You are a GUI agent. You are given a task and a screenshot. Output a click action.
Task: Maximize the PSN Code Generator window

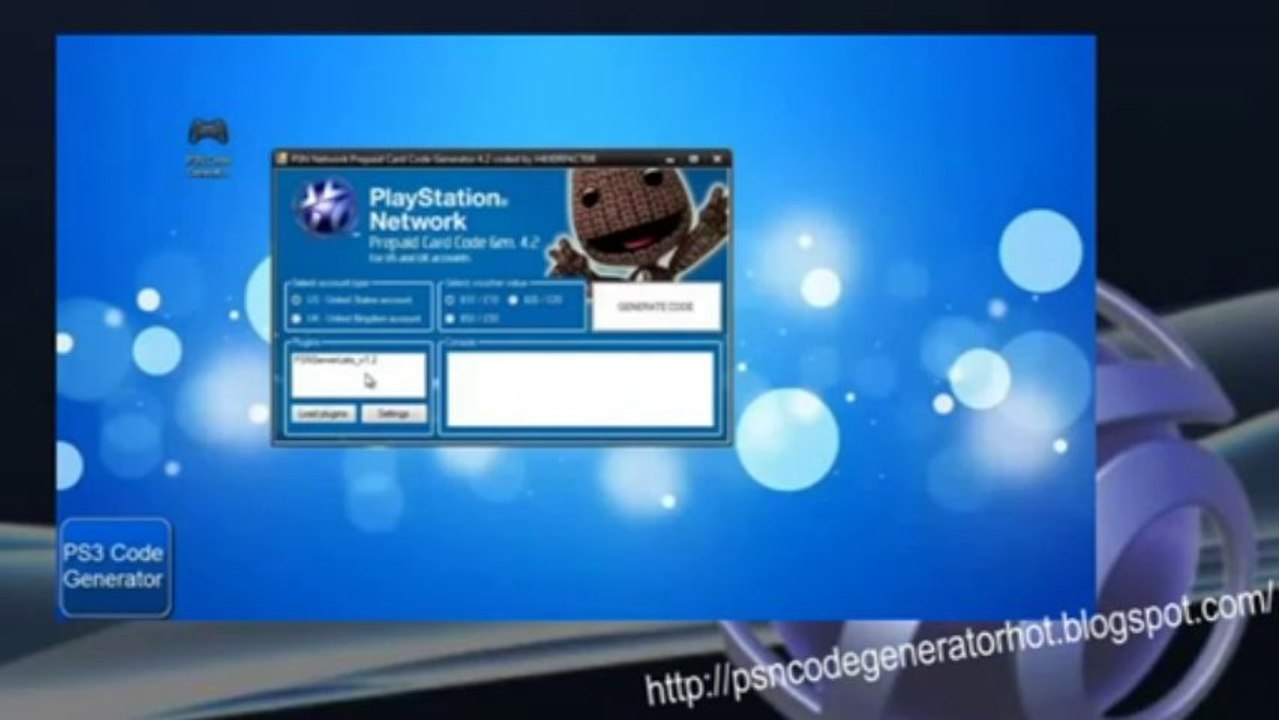pyautogui.click(x=693, y=158)
